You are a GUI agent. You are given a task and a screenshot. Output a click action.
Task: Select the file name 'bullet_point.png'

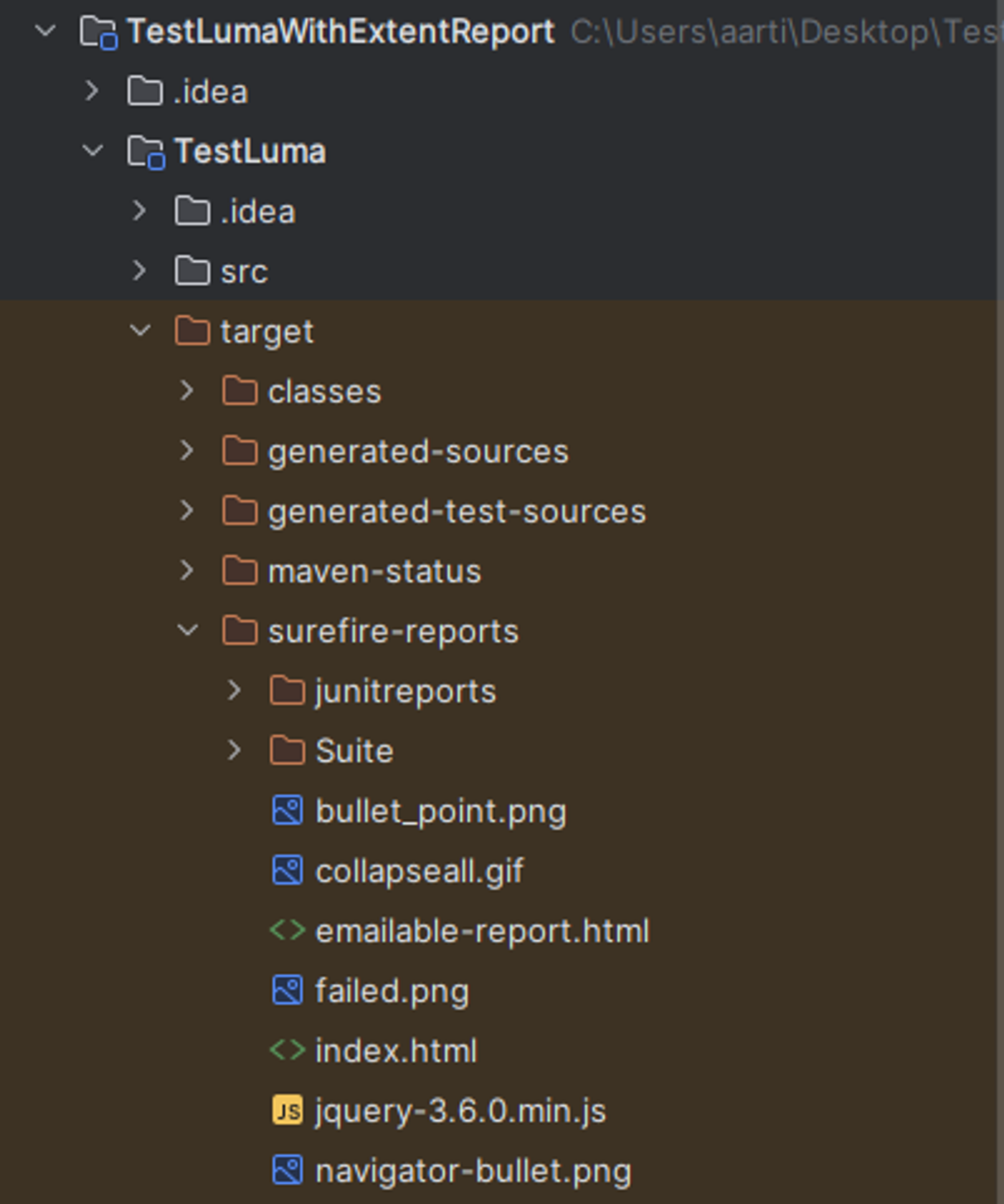tap(441, 812)
